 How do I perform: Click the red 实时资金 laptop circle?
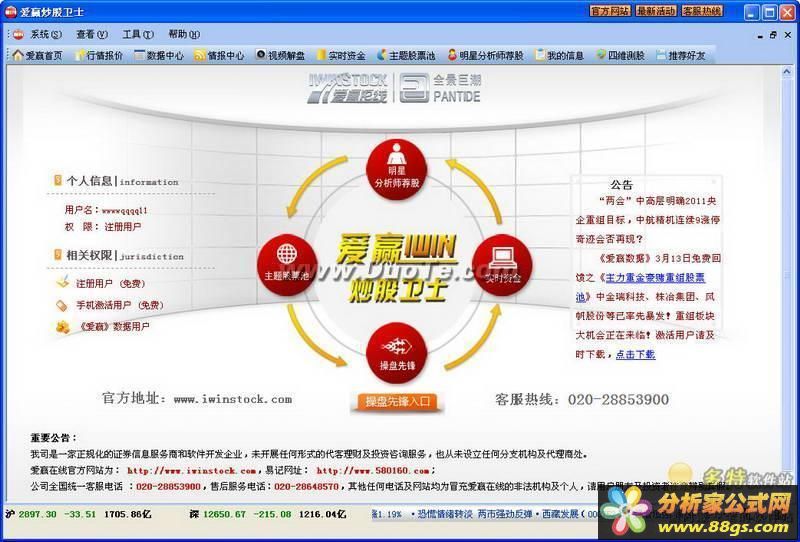click(x=503, y=264)
